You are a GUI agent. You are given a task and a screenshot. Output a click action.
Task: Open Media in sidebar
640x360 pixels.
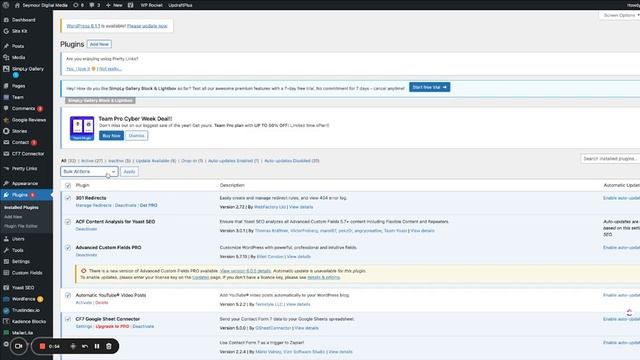point(18,58)
